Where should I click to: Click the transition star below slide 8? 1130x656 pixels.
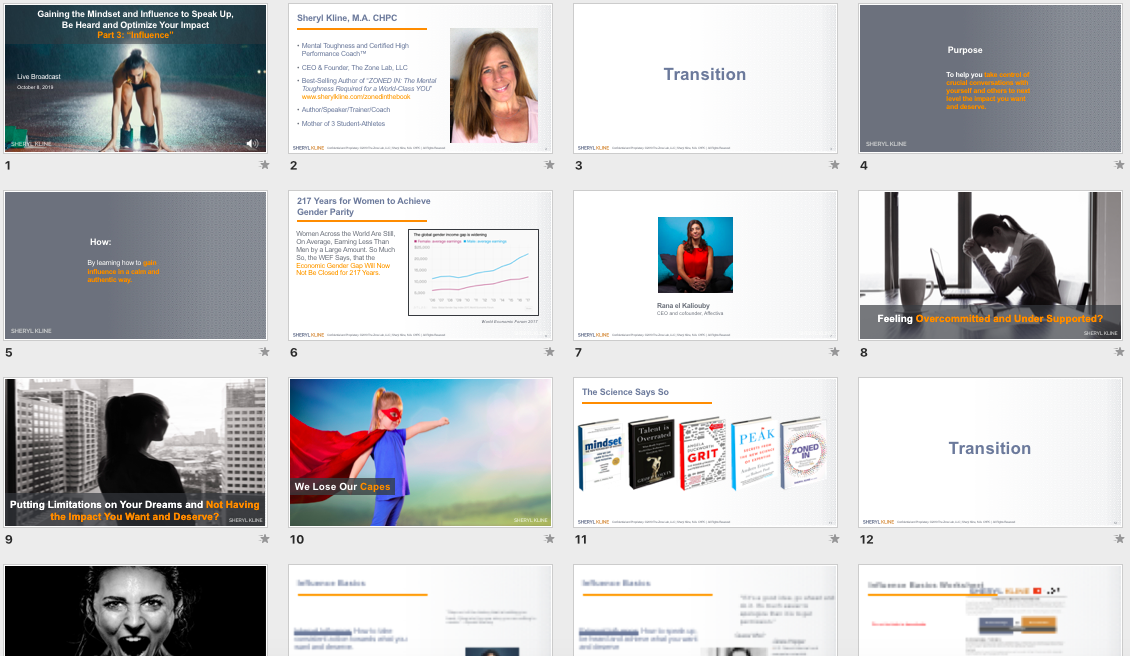[1120, 352]
